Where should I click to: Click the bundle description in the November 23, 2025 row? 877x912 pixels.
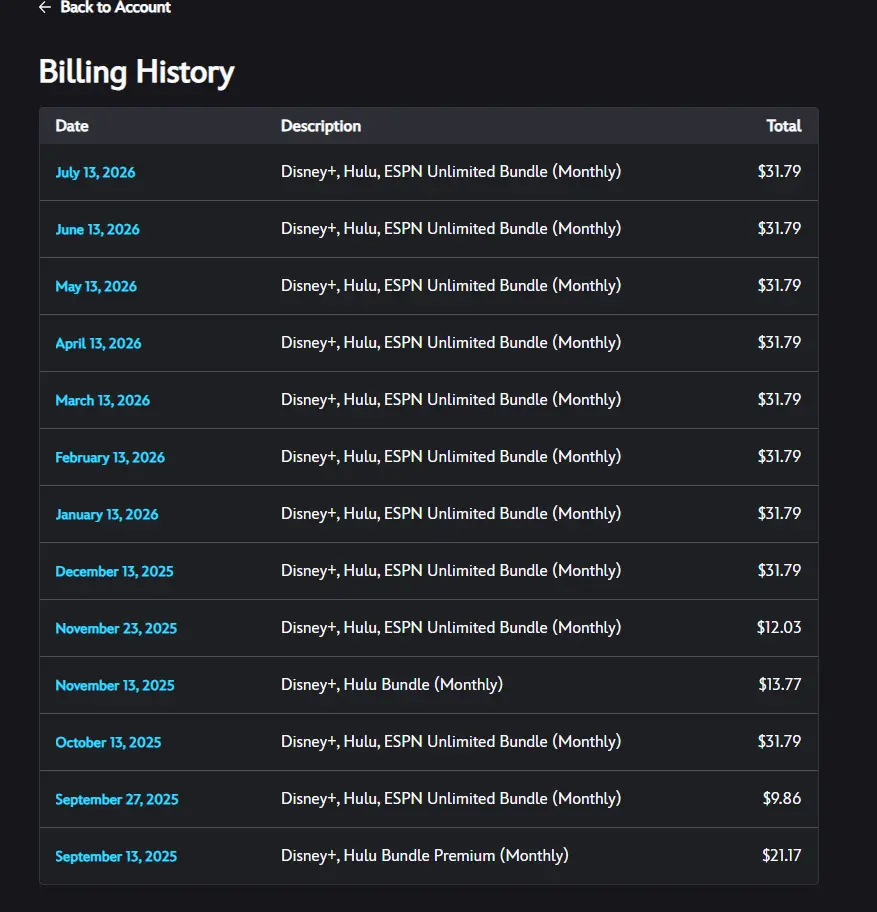[451, 628]
